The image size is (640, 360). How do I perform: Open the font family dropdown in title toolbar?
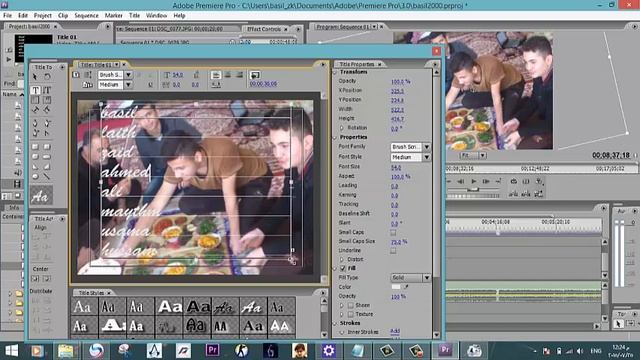(x=128, y=75)
